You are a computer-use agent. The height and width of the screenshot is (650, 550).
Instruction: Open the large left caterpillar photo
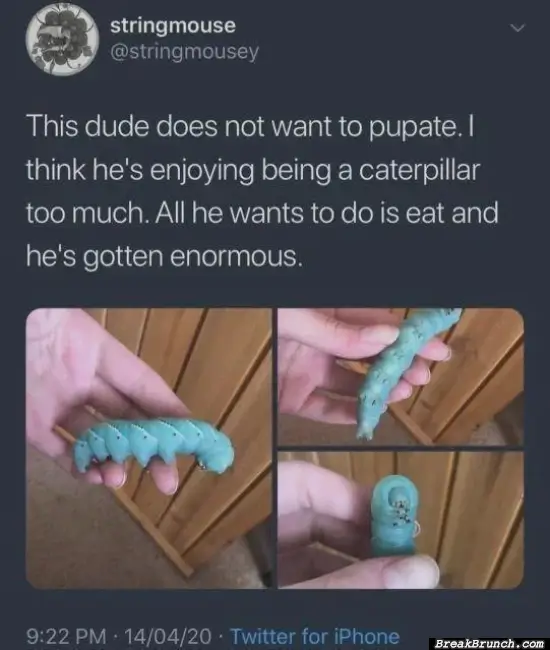pyautogui.click(x=149, y=448)
